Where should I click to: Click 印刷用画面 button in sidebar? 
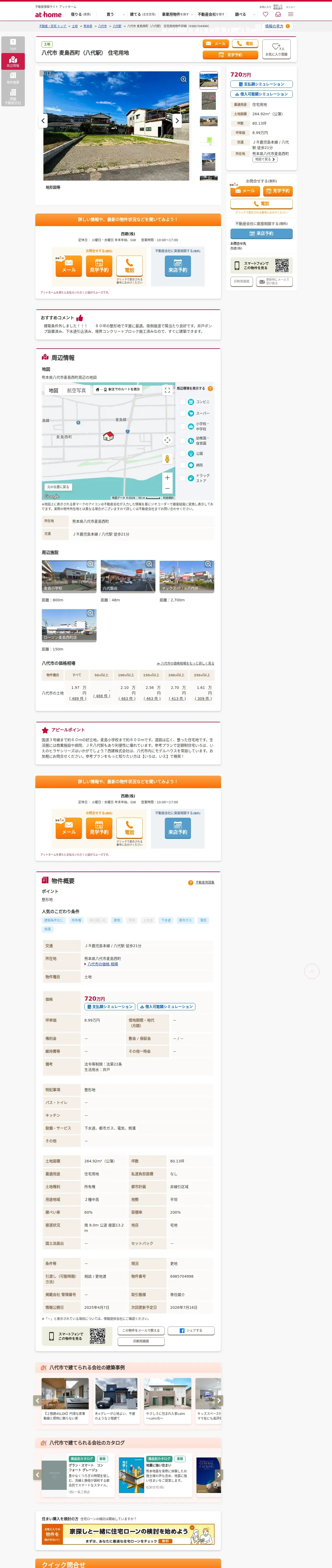(x=241, y=281)
